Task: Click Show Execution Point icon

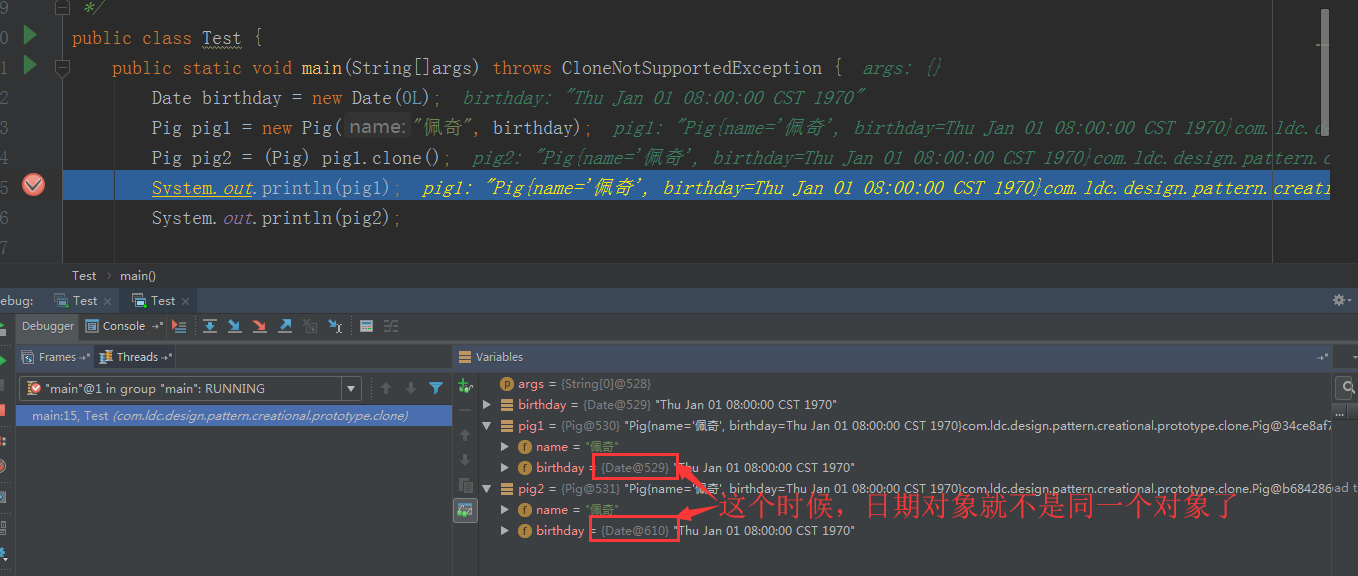Action: tap(179, 326)
